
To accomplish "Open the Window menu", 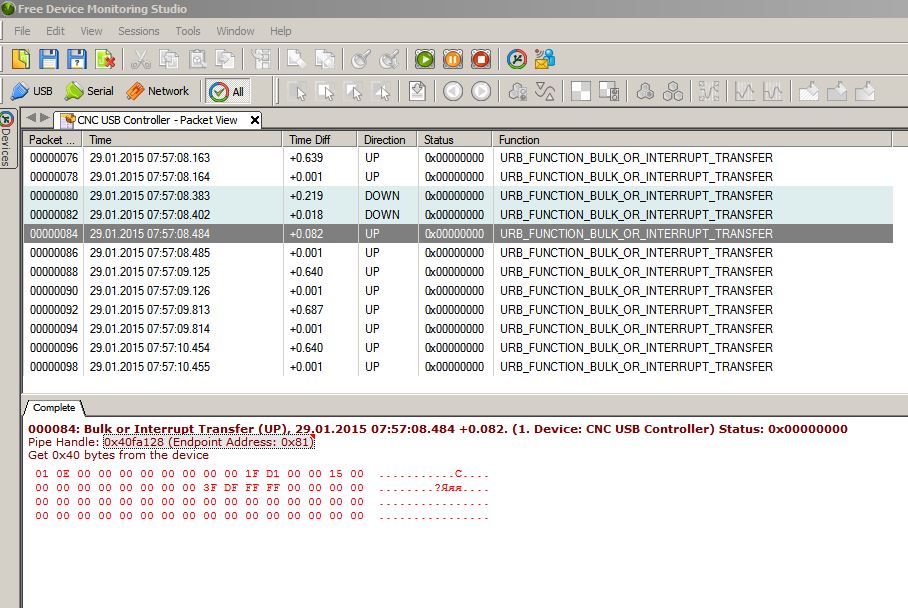I will tap(235, 31).
